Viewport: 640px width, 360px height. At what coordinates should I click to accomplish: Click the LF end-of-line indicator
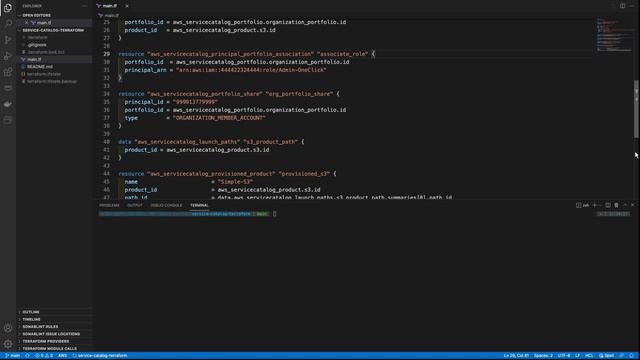(x=578, y=356)
